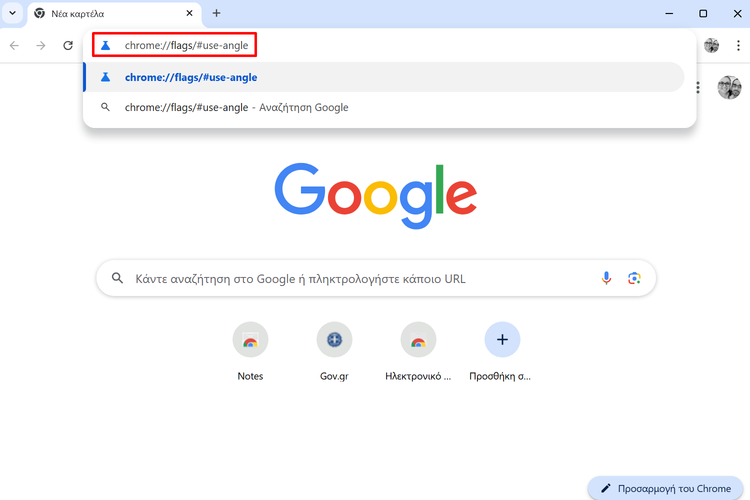Open Google Lens image search
This screenshot has width=750, height=500.
point(634,278)
